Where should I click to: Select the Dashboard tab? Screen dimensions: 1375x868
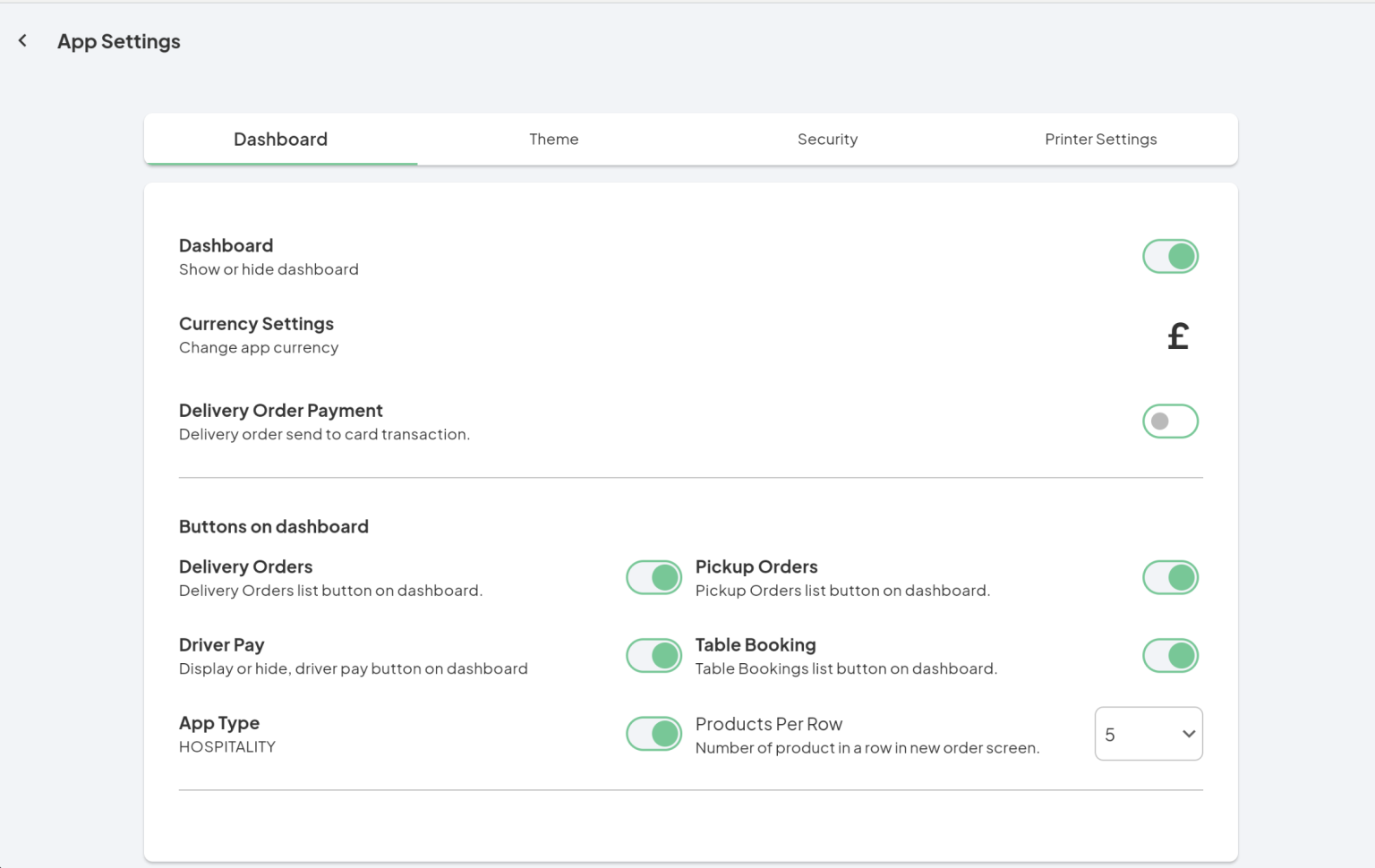(x=280, y=139)
